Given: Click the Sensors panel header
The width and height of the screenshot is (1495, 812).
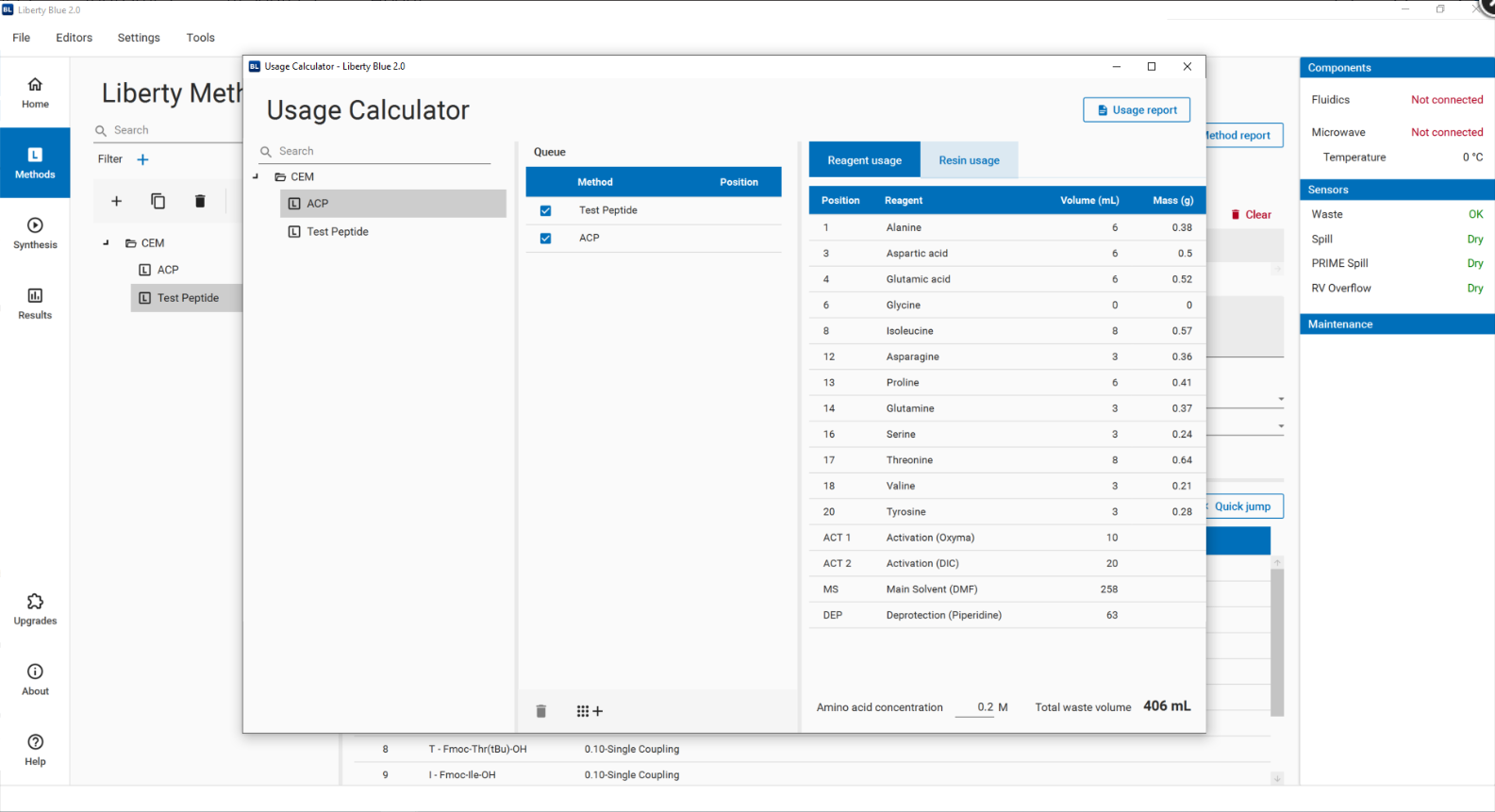Looking at the screenshot, I should click(x=1397, y=190).
